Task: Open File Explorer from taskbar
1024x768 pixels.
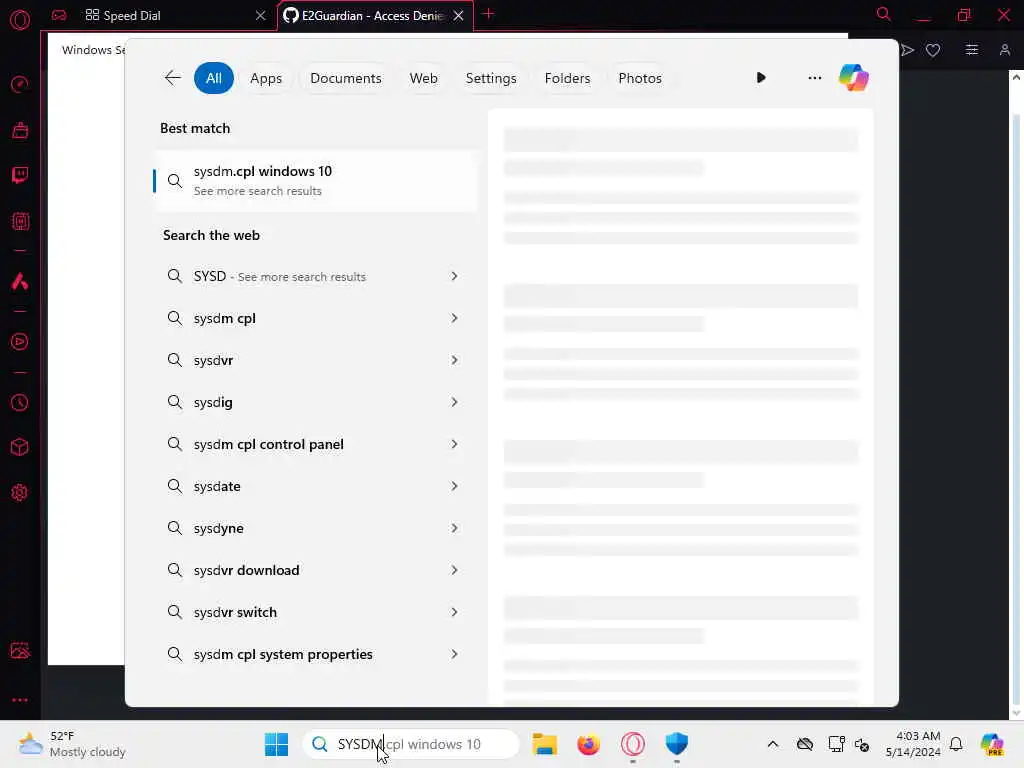Action: click(x=544, y=744)
